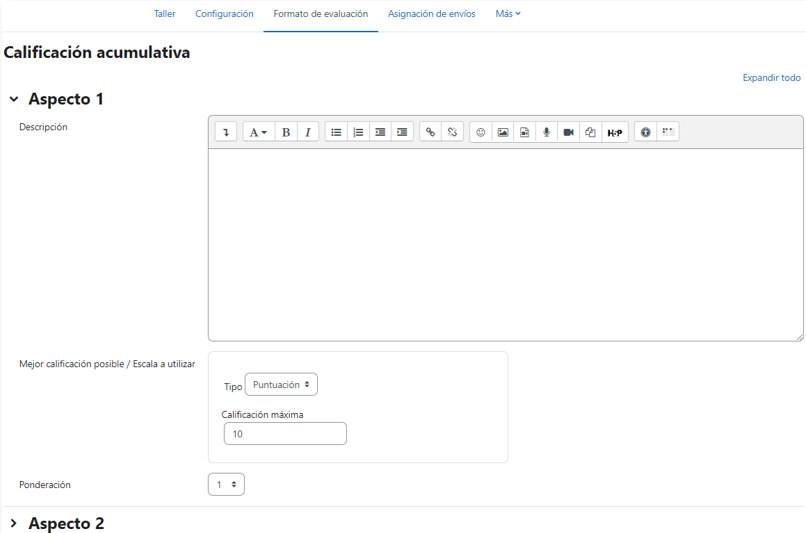Click inside the Descripción text area
The height and width of the screenshot is (533, 806).
506,245
